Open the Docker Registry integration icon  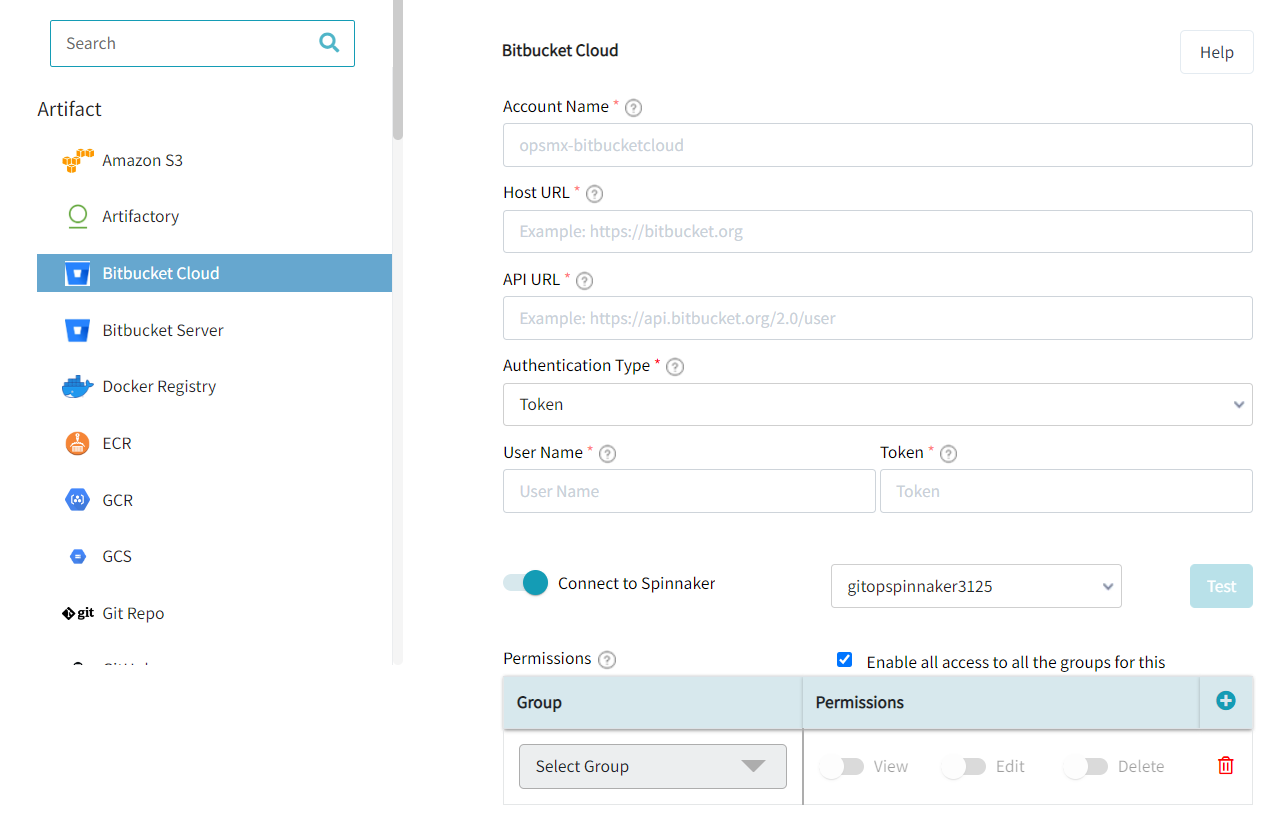point(78,386)
